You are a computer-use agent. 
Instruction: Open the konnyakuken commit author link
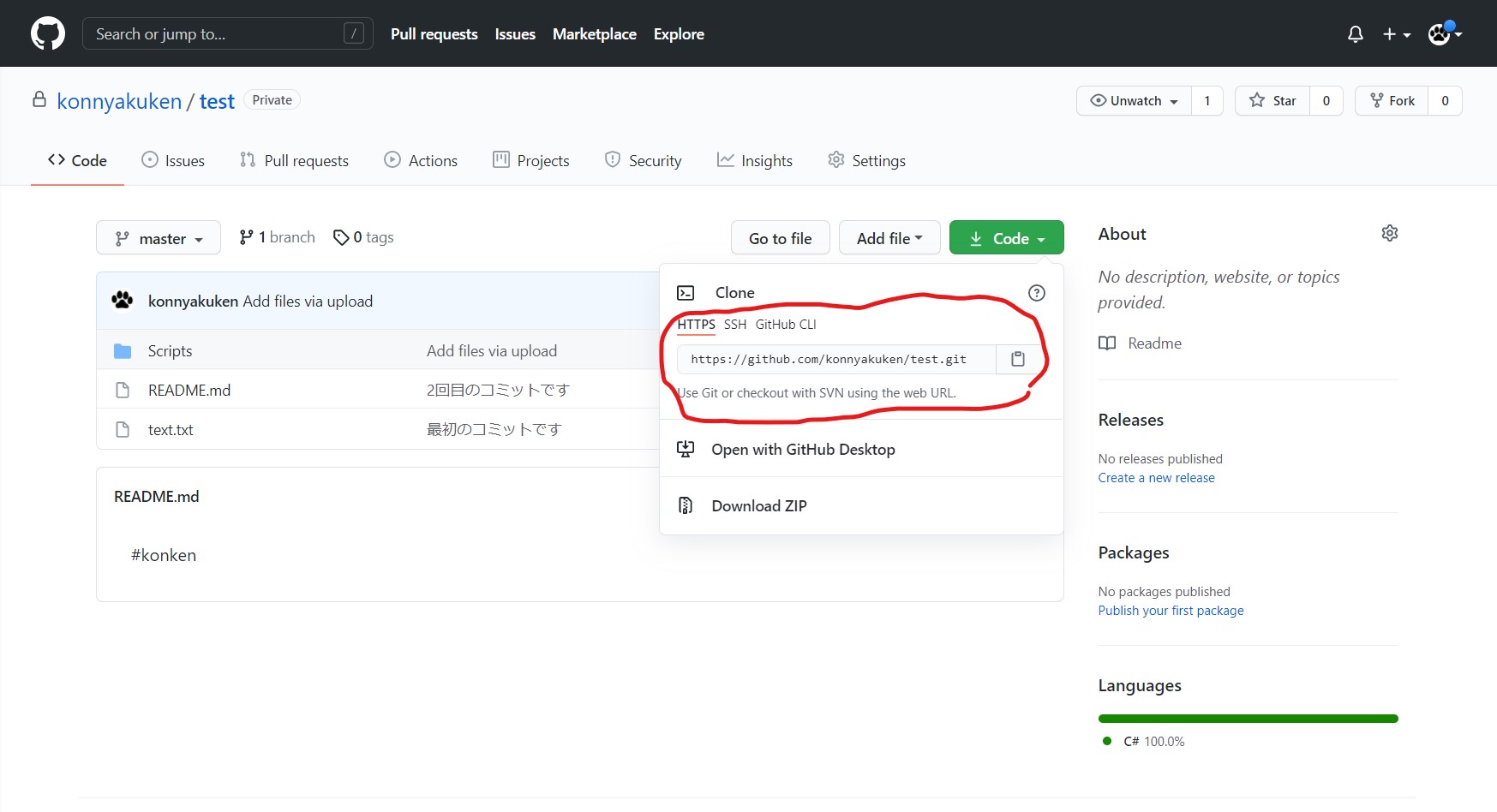193,302
